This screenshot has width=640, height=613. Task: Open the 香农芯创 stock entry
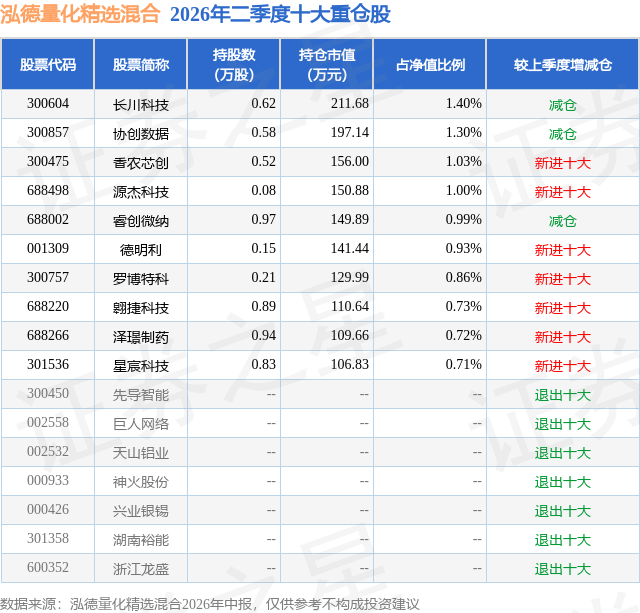[x=141, y=163]
